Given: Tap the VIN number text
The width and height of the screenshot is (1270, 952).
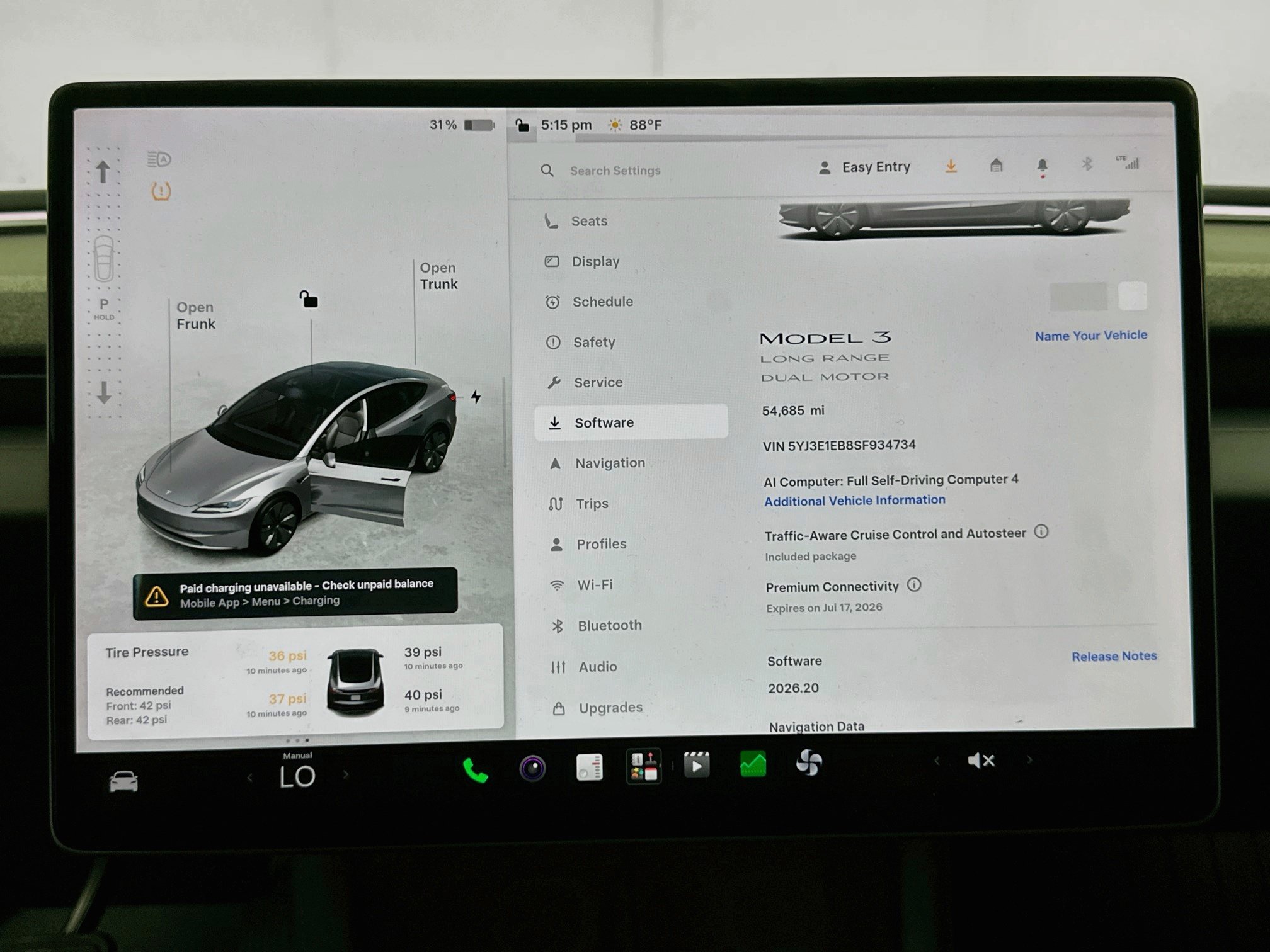Looking at the screenshot, I should click(x=839, y=446).
